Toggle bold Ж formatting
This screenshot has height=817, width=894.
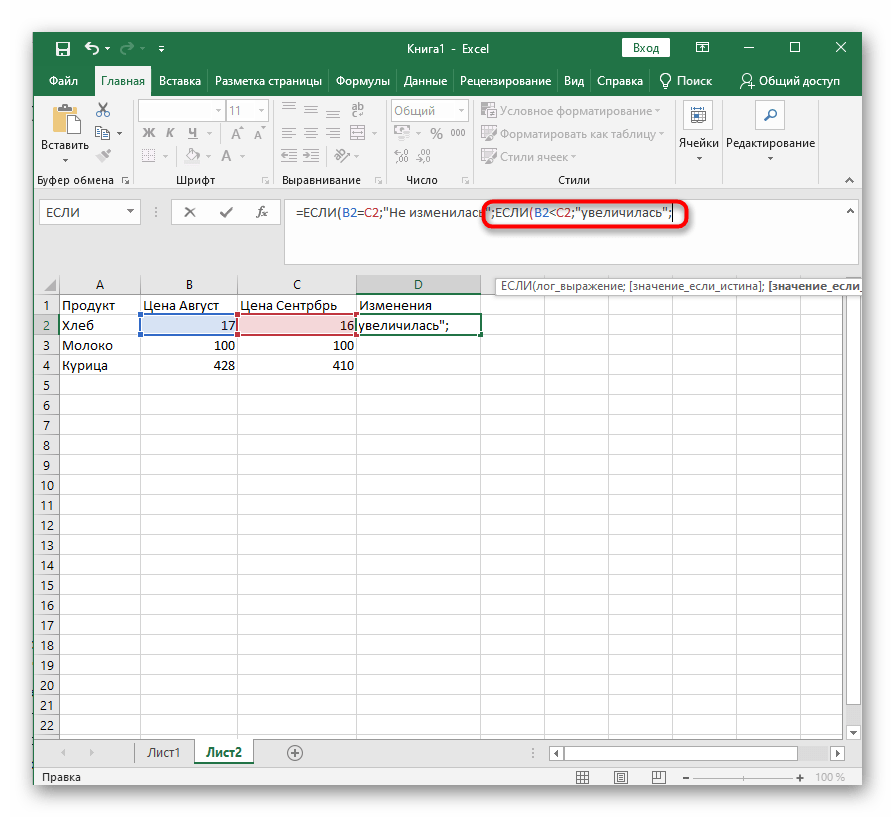[149, 133]
